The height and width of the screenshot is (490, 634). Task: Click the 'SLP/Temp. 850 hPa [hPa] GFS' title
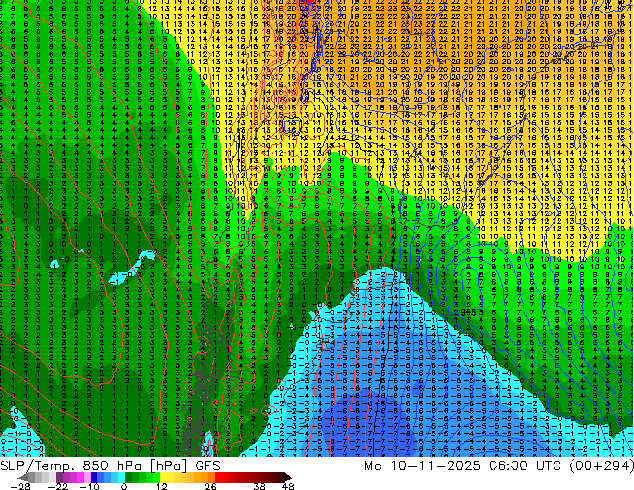[x=110, y=466]
